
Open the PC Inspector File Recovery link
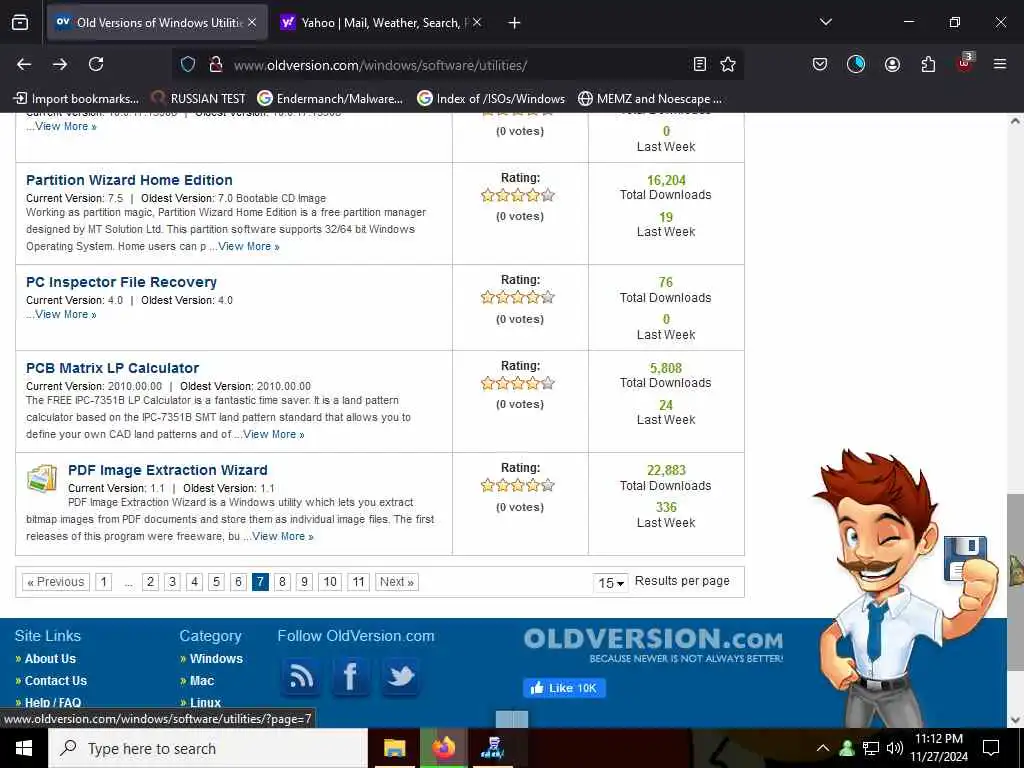pos(121,282)
